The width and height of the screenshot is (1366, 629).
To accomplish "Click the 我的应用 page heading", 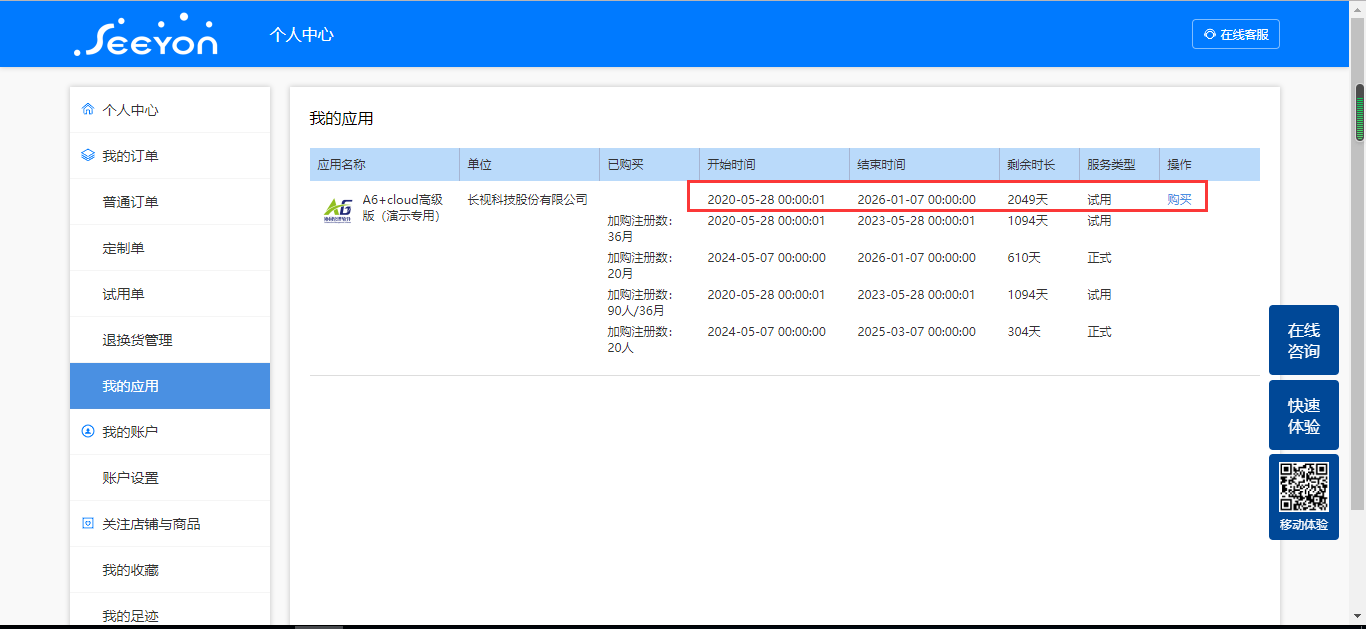I will pyautogui.click(x=341, y=119).
